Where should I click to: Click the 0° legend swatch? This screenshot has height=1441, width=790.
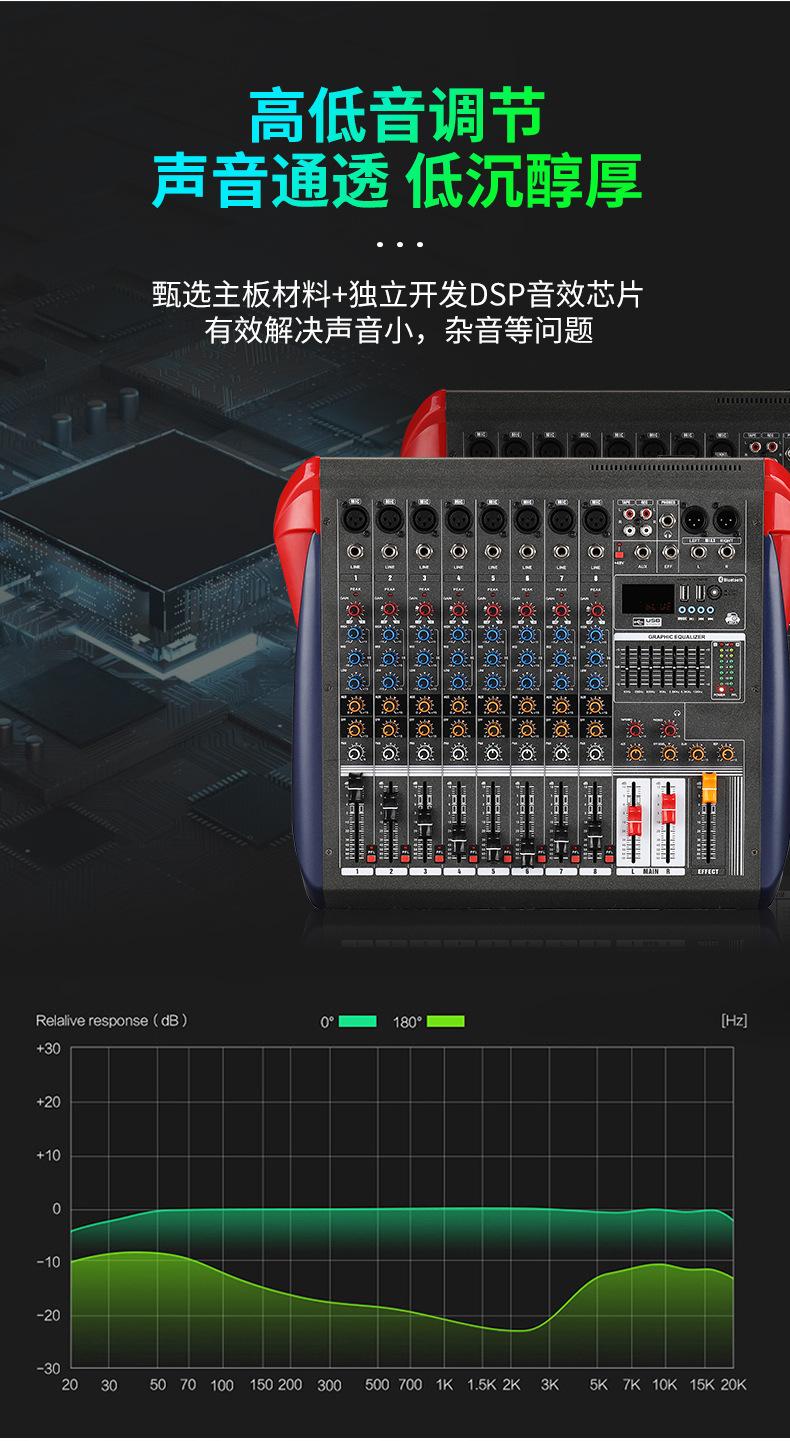coord(357,1021)
